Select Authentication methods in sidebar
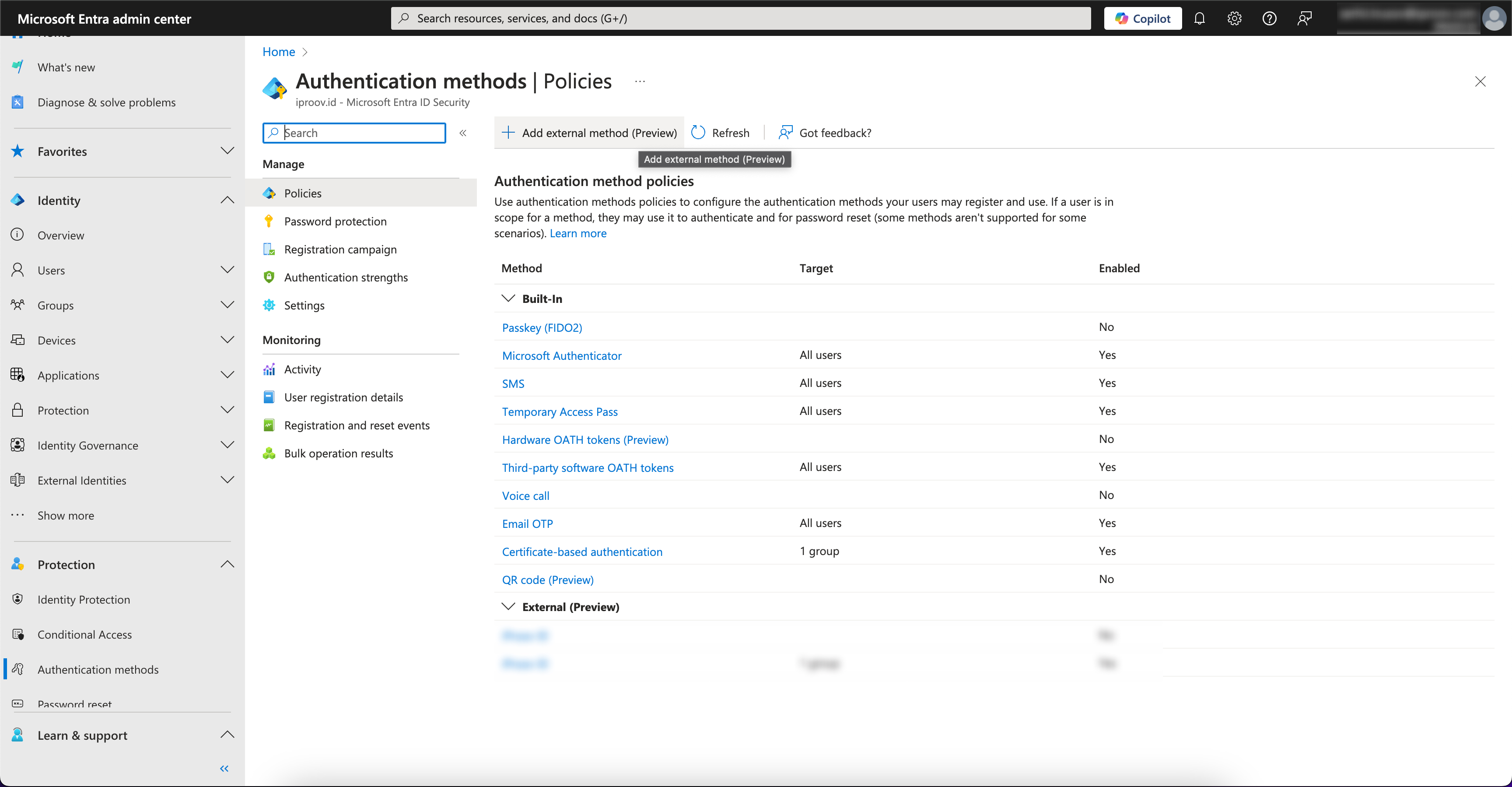The width and height of the screenshot is (1512, 787). [x=98, y=670]
